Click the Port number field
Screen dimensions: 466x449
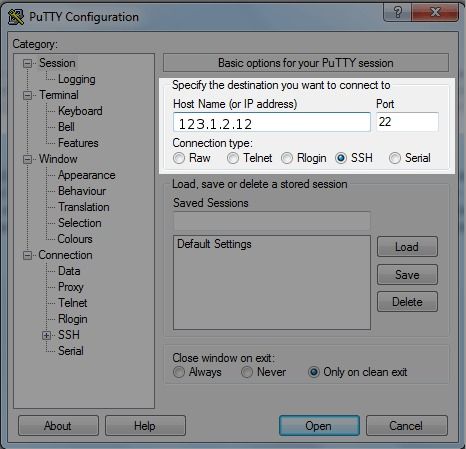[x=407, y=122]
